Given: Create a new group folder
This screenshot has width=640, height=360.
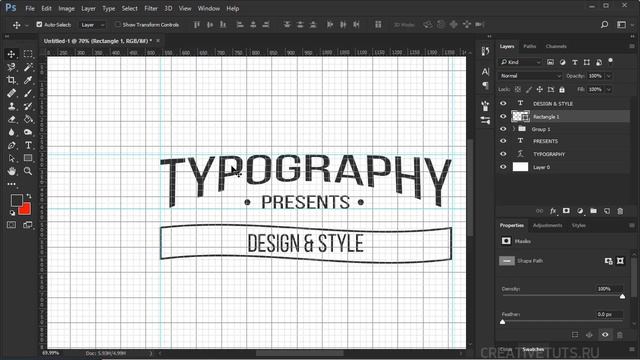Looking at the screenshot, I should 593,211.
